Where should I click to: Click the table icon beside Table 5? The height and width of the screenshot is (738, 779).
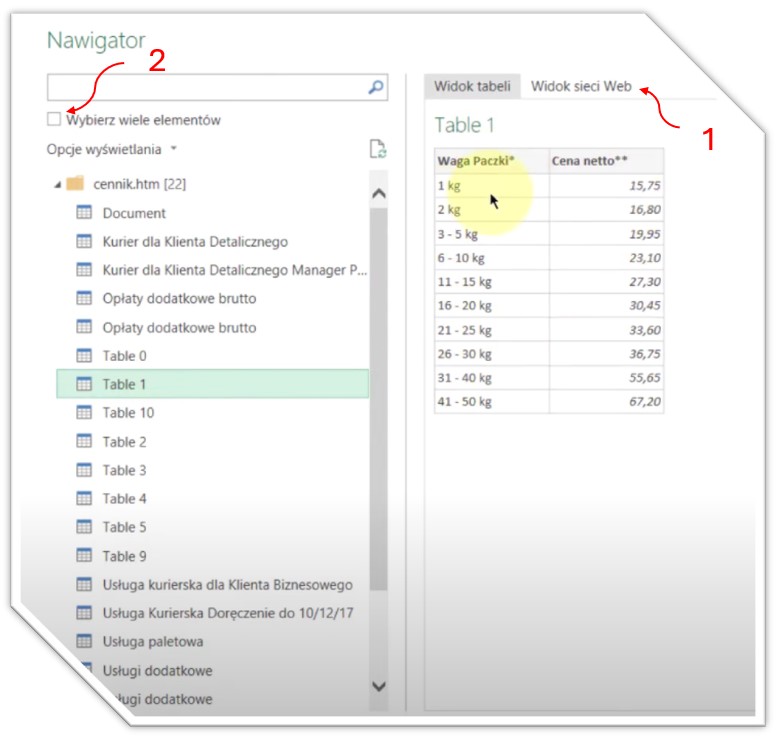[x=84, y=527]
